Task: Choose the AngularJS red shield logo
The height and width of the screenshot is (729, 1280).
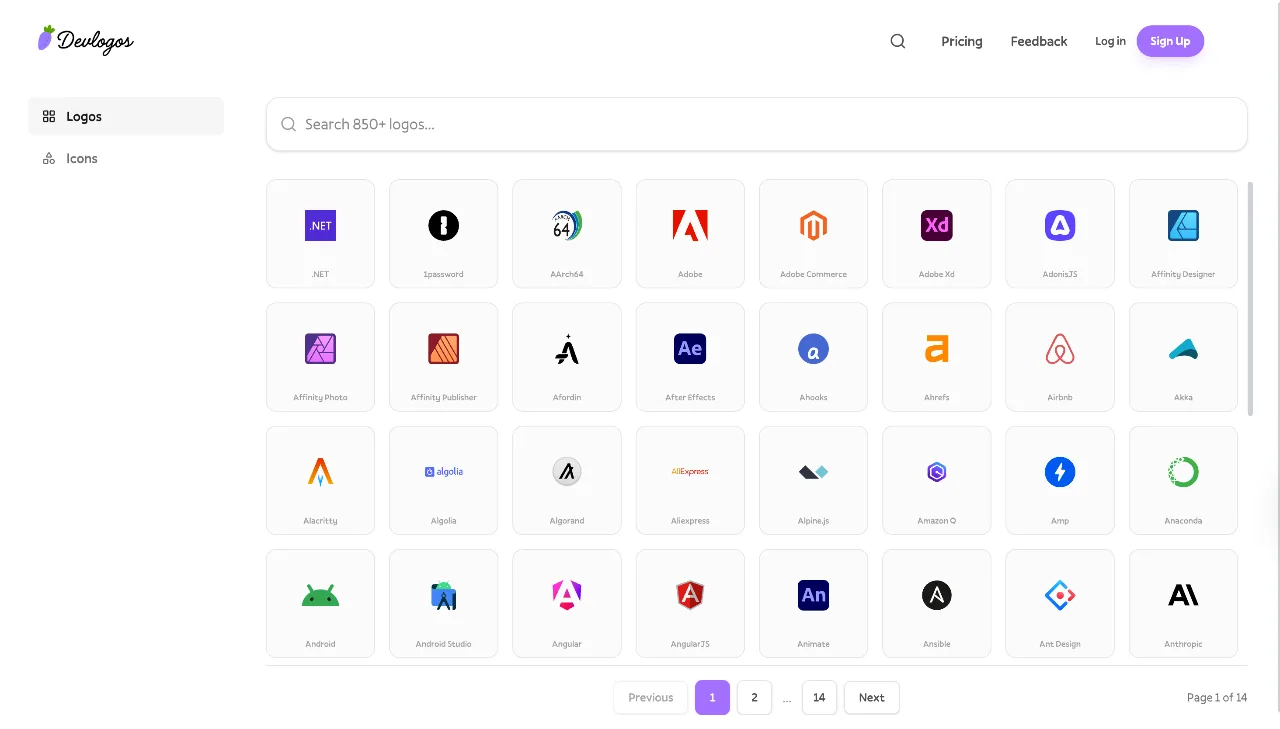Action: (690, 604)
